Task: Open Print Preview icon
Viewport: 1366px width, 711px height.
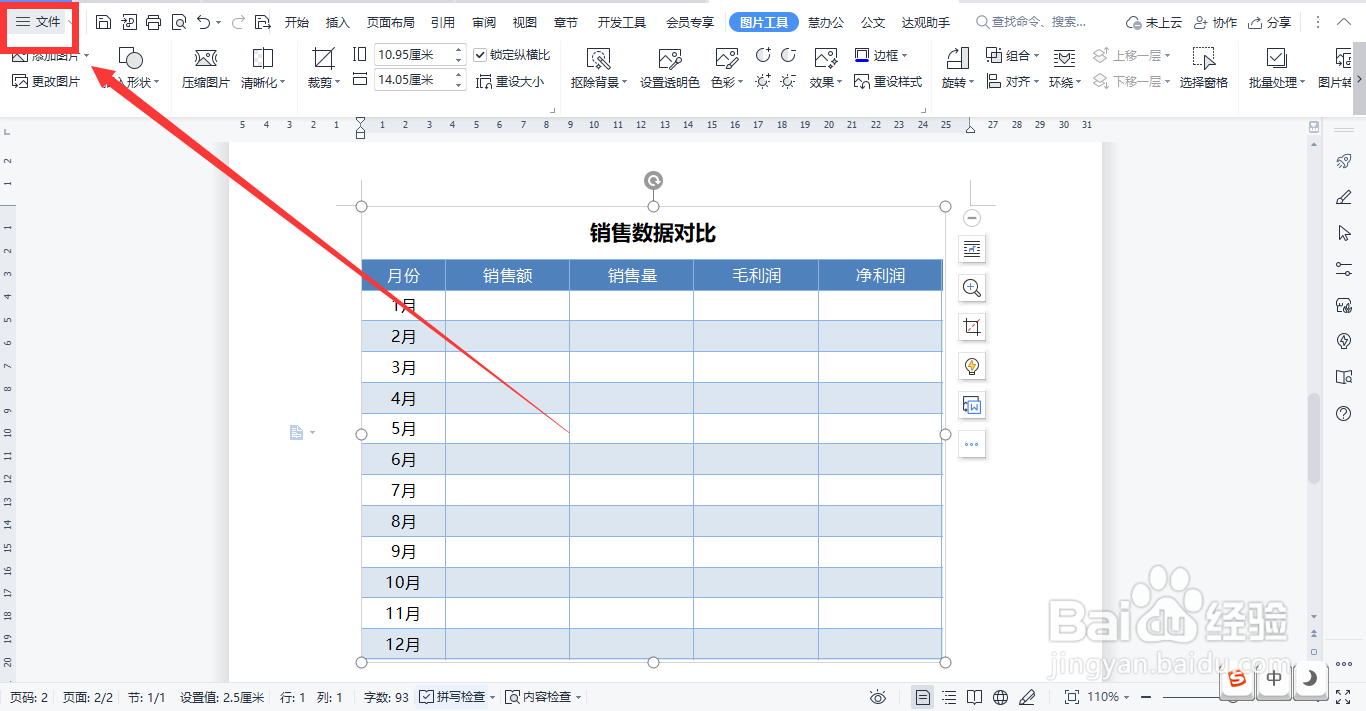Action: [179, 22]
